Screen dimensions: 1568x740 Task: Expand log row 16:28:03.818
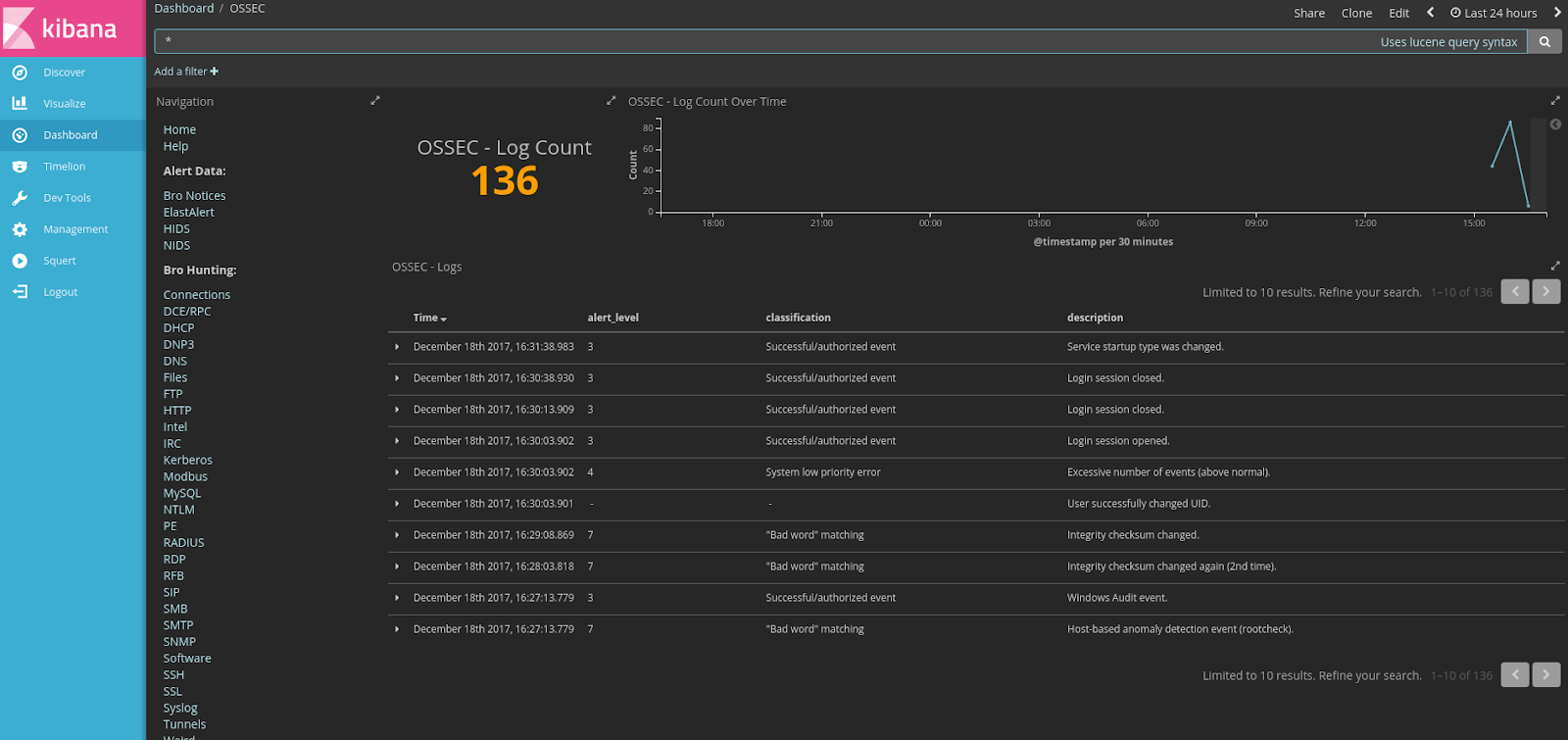pos(397,567)
